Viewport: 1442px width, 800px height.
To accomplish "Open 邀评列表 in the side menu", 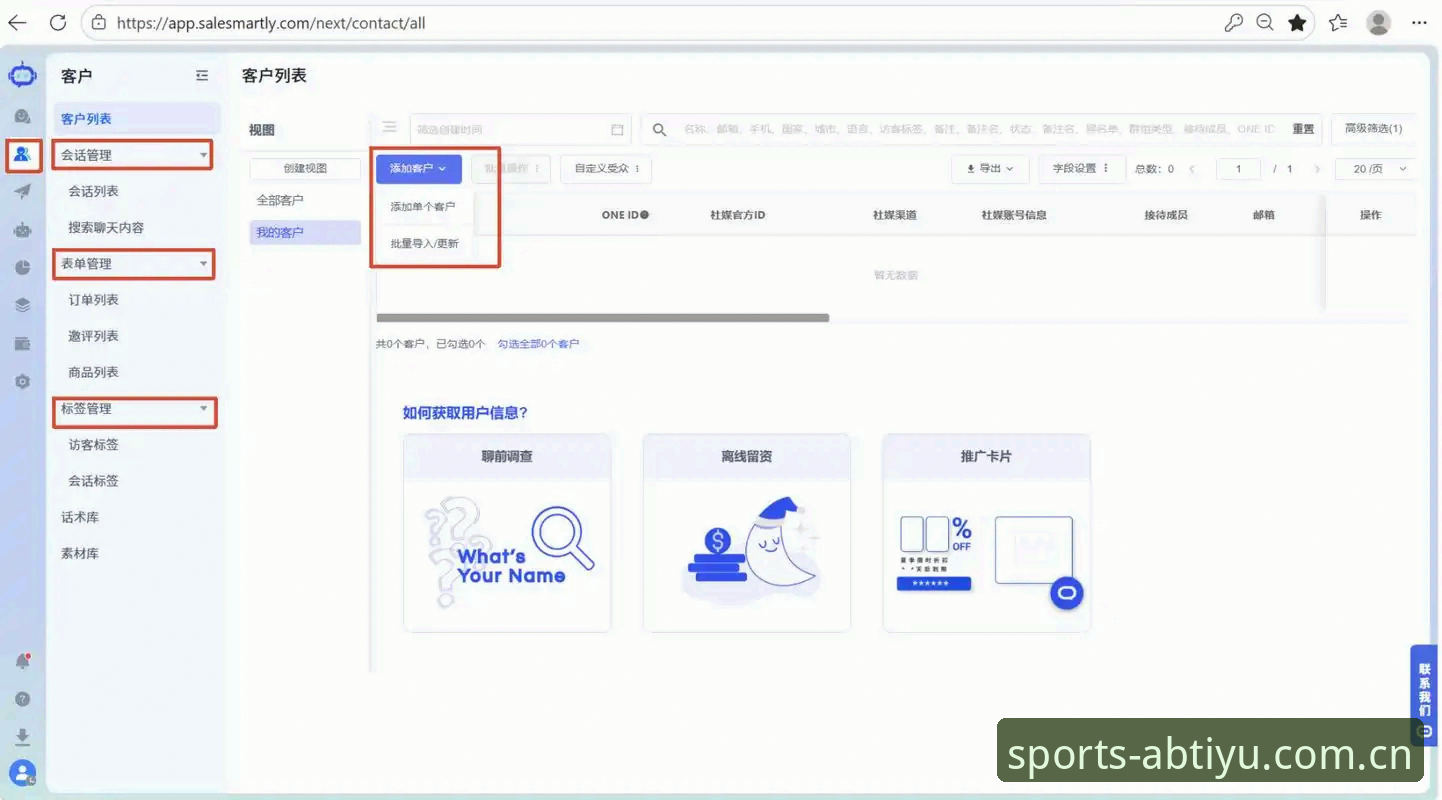I will click(94, 336).
